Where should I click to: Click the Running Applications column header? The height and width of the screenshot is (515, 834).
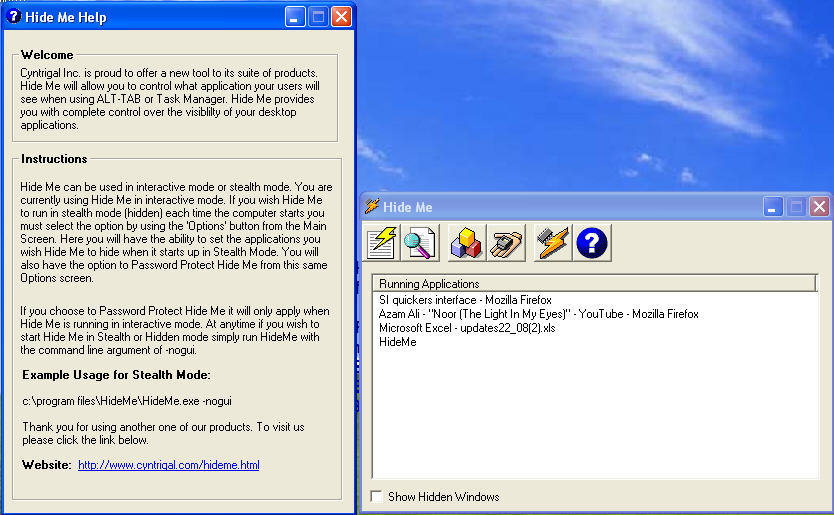[594, 284]
